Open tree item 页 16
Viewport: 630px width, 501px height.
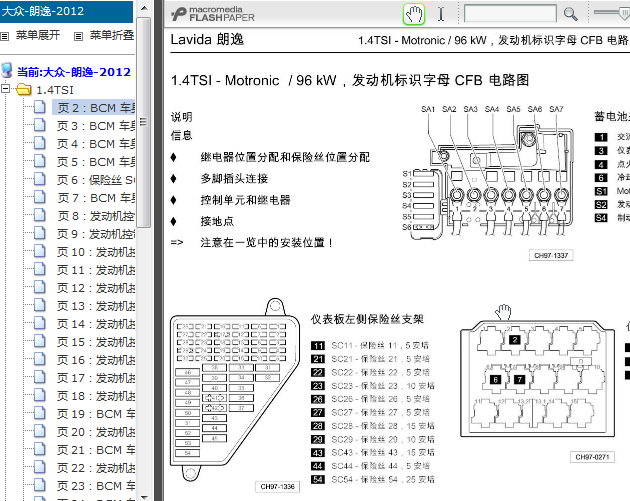(x=96, y=360)
